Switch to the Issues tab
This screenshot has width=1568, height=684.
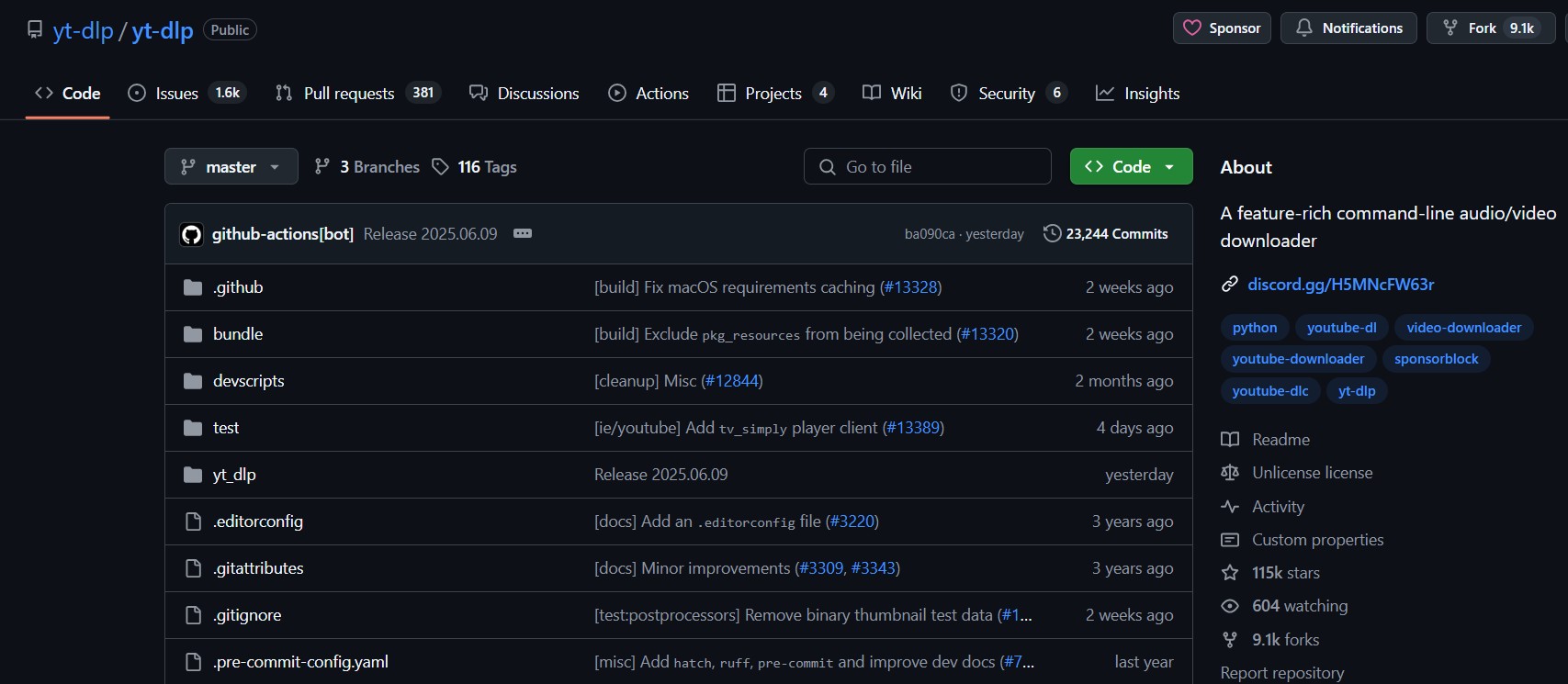click(186, 93)
